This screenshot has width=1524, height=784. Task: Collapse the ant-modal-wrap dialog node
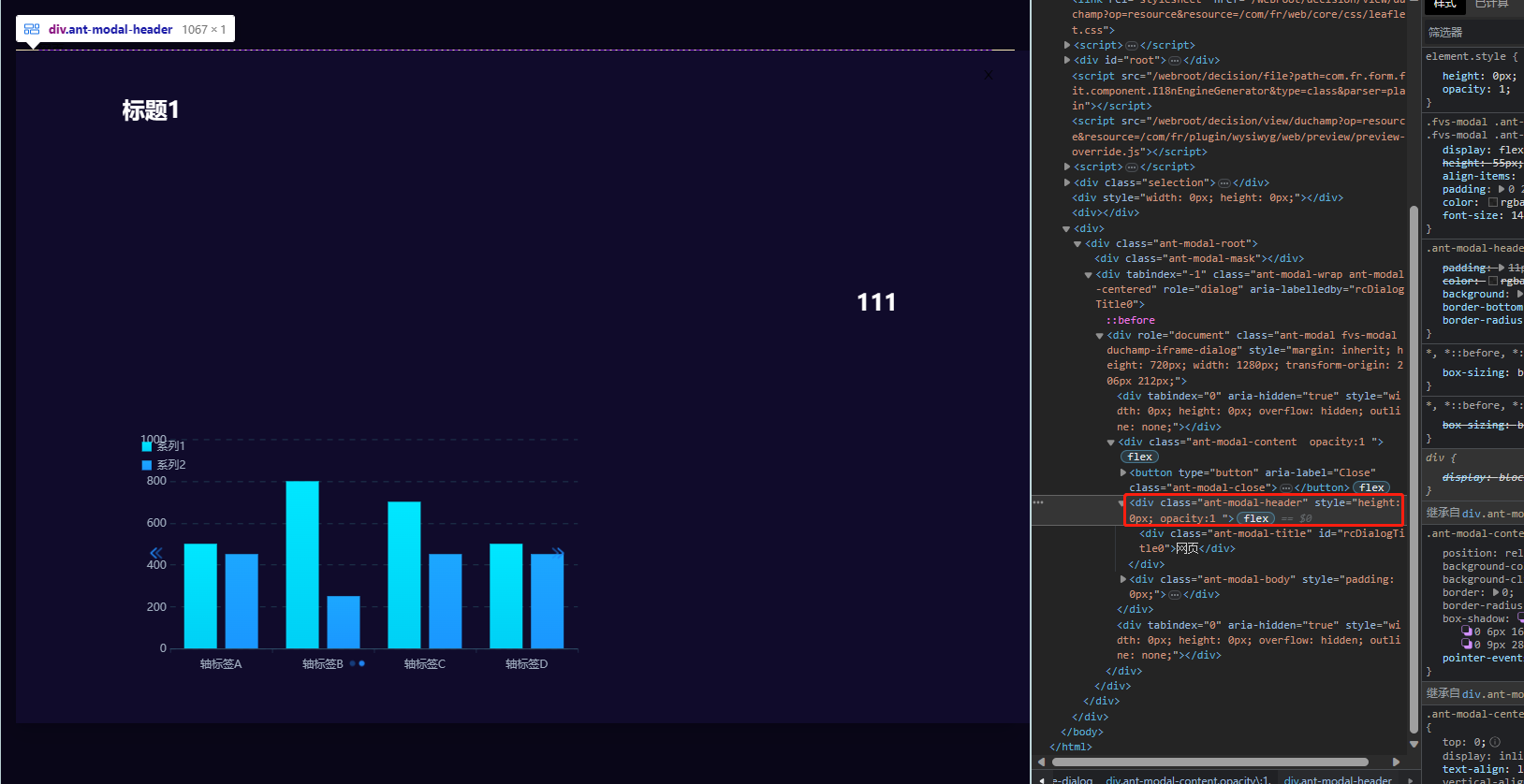coord(1089,275)
